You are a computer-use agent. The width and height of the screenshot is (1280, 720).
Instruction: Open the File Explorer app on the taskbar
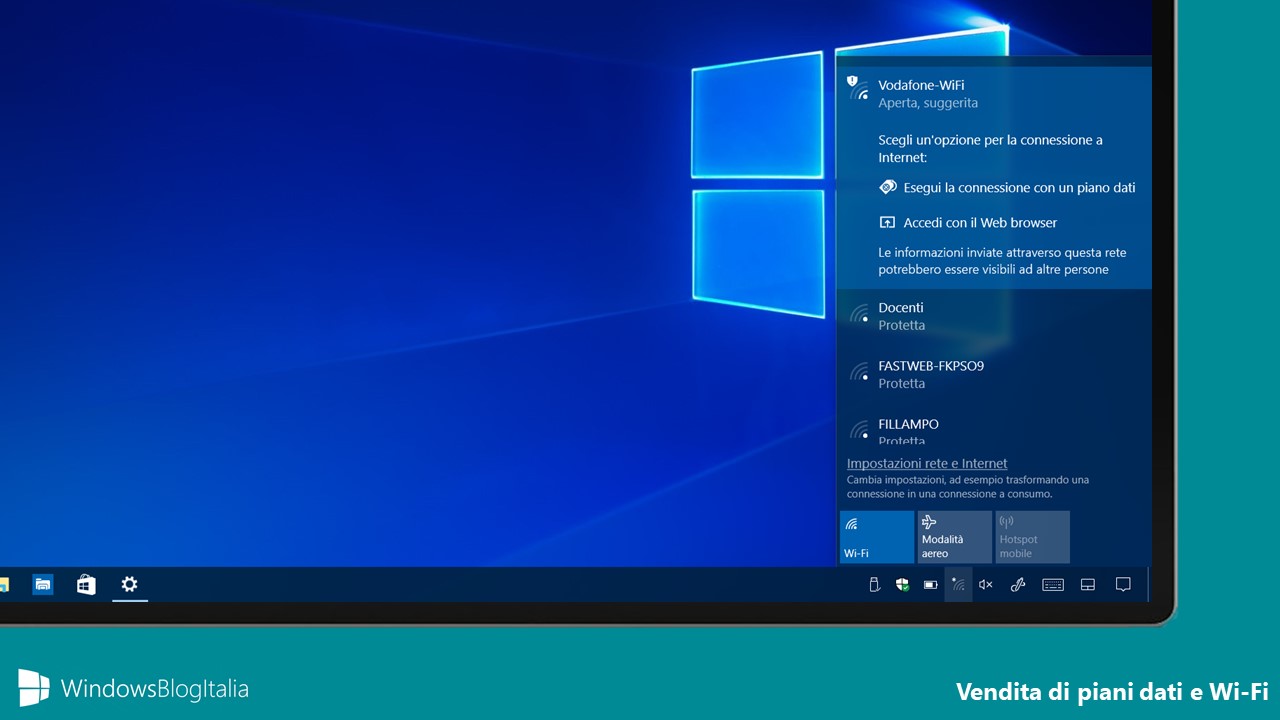coord(42,584)
